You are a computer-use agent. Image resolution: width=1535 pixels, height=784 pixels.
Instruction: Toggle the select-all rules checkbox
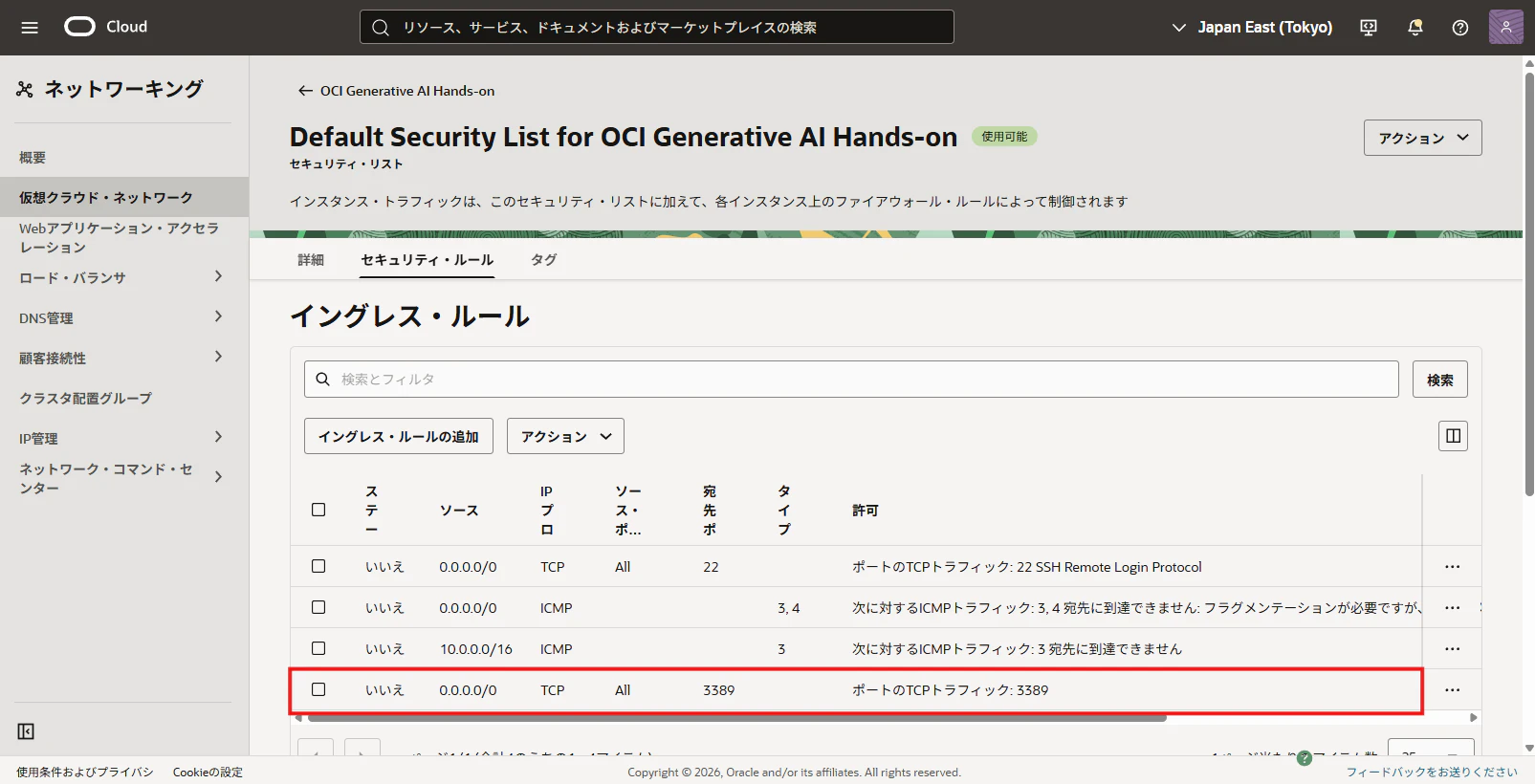pos(318,510)
